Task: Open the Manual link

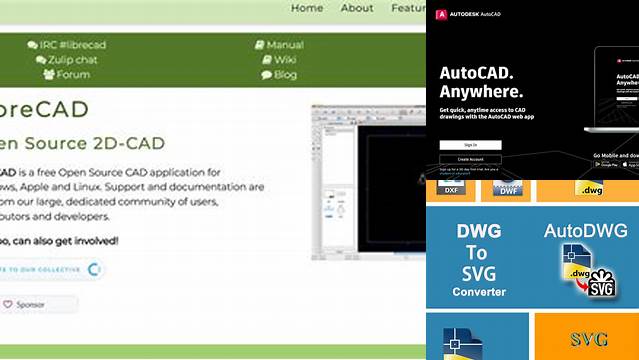Action: [x=285, y=45]
